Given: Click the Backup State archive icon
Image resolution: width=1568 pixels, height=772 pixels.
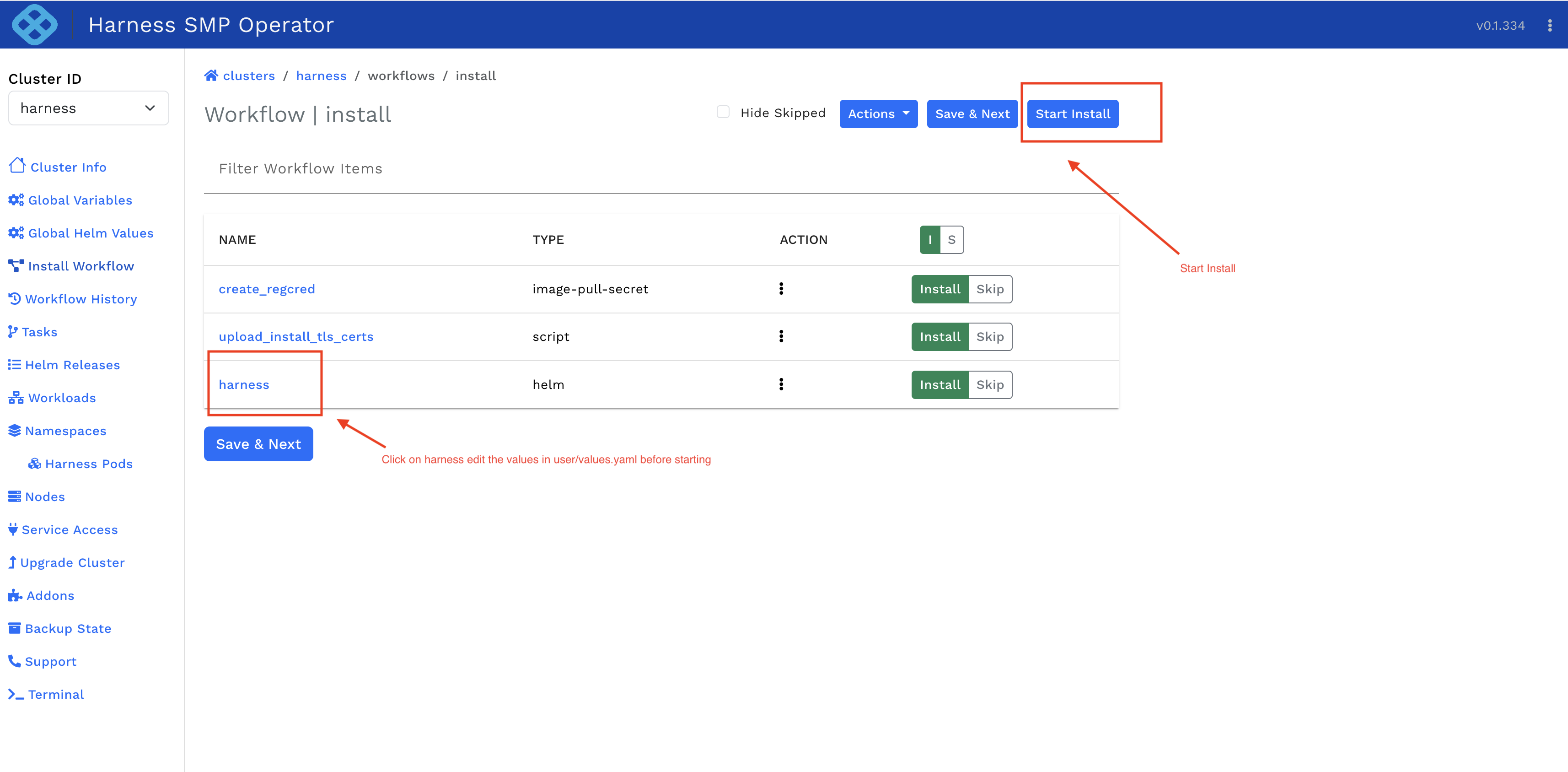Looking at the screenshot, I should [15, 628].
